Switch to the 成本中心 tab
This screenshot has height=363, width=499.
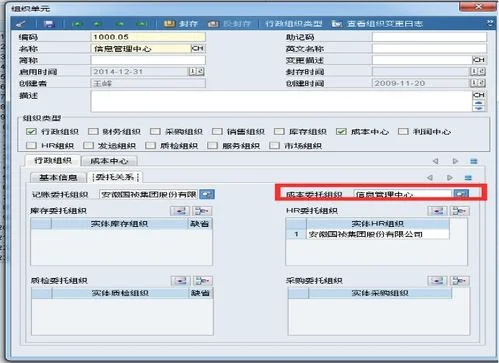[109, 161]
